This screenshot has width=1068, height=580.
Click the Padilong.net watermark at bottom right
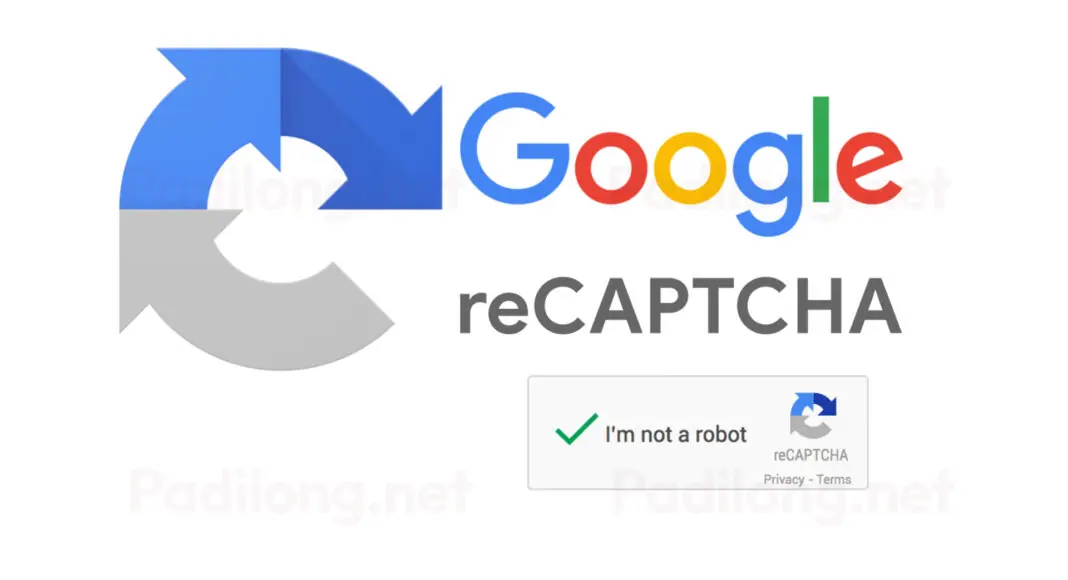(x=782, y=494)
